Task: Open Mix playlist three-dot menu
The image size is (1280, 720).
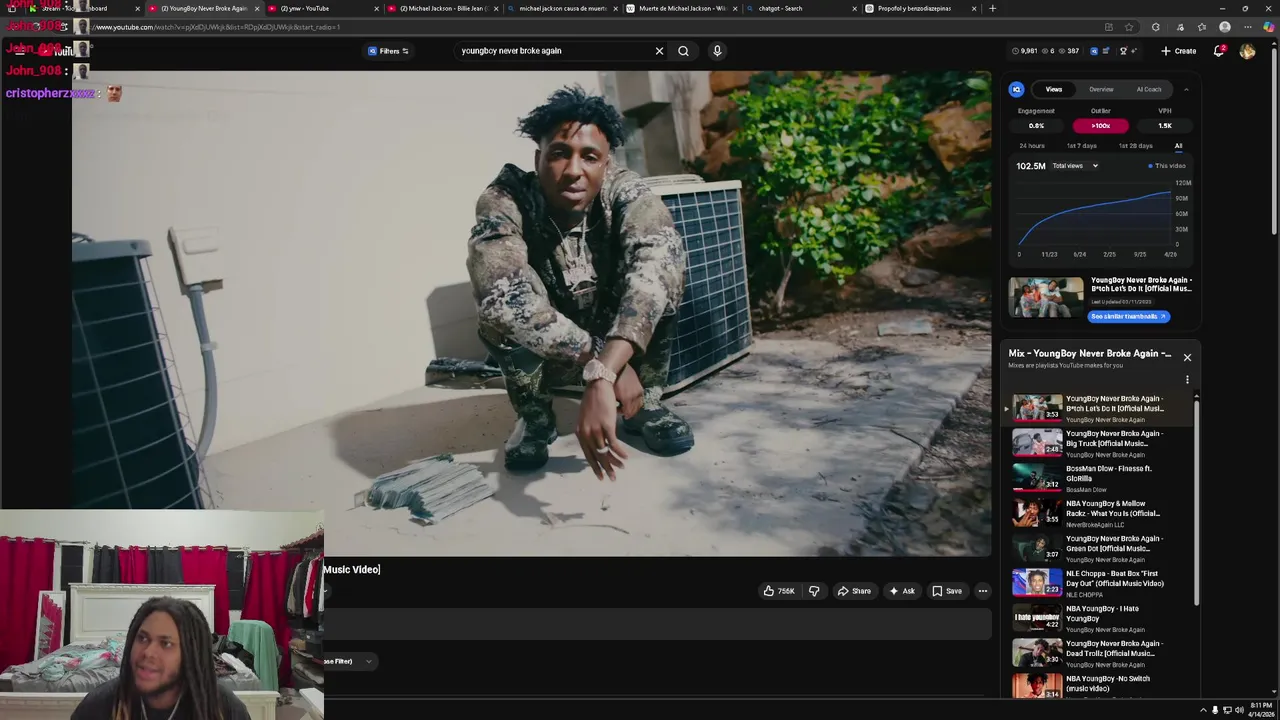Action: coord(1187,380)
